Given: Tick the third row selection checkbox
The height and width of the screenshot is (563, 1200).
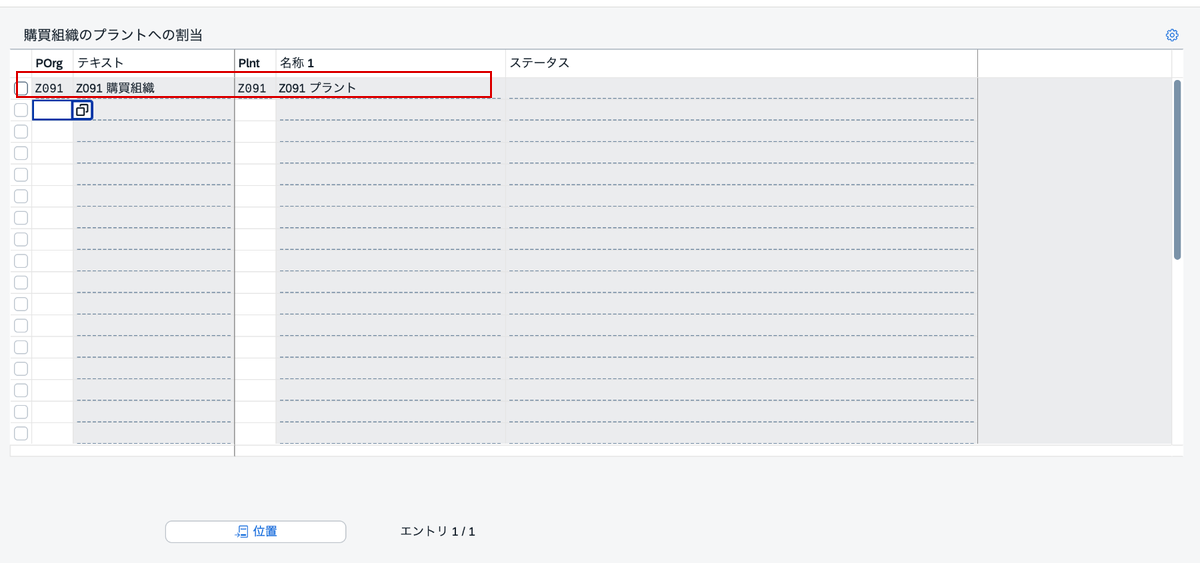Looking at the screenshot, I should (x=21, y=131).
